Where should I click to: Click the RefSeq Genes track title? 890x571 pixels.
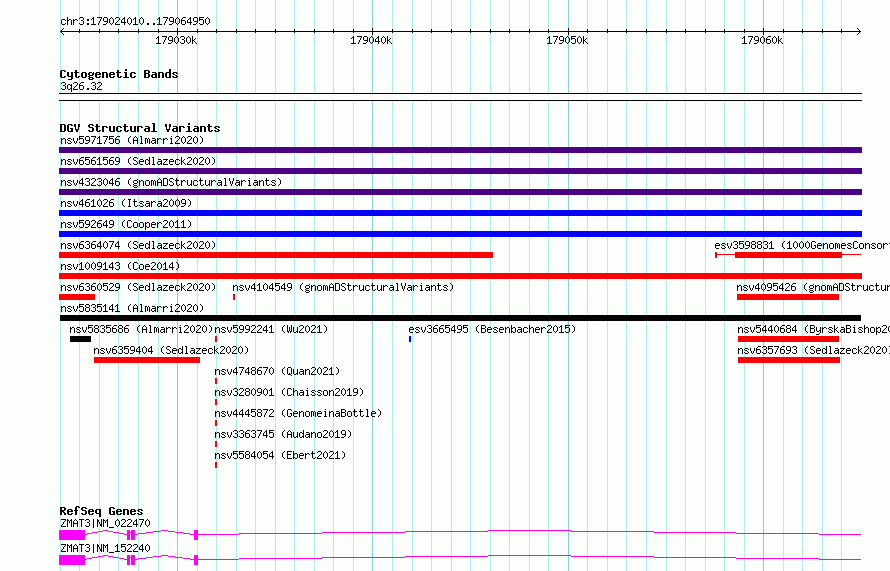(x=101, y=511)
